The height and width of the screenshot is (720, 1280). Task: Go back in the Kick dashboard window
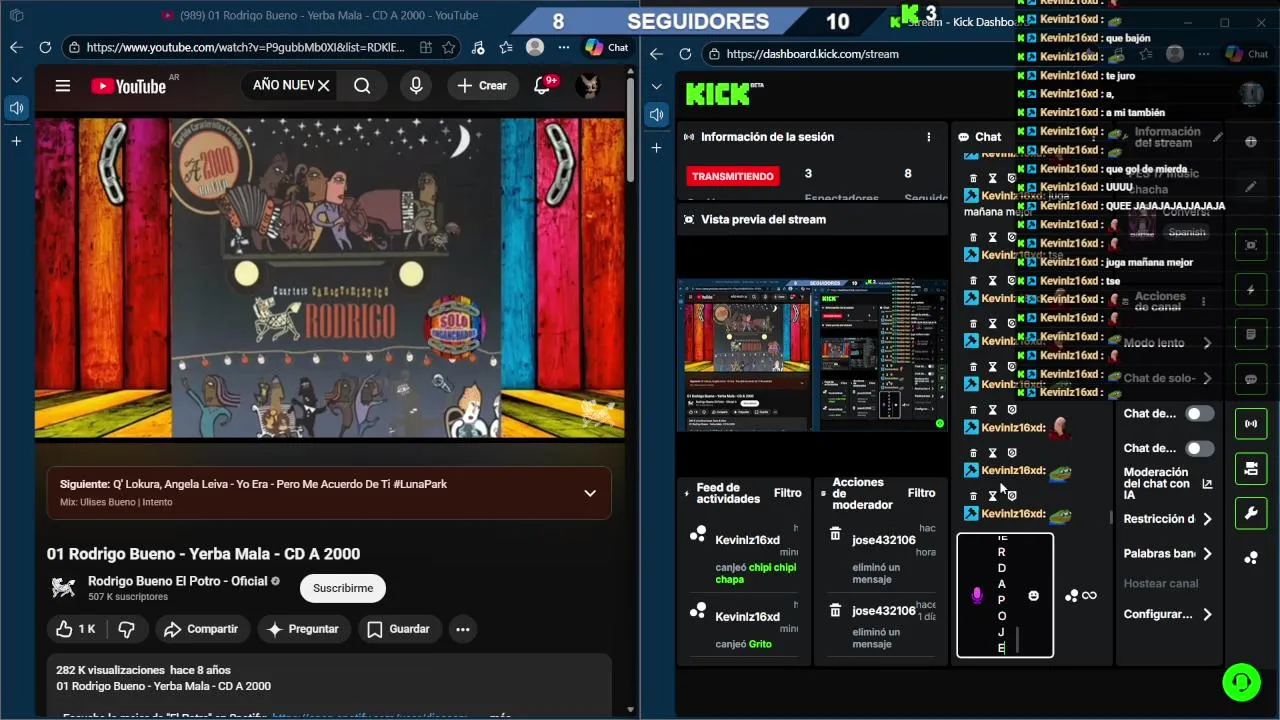(x=657, y=54)
